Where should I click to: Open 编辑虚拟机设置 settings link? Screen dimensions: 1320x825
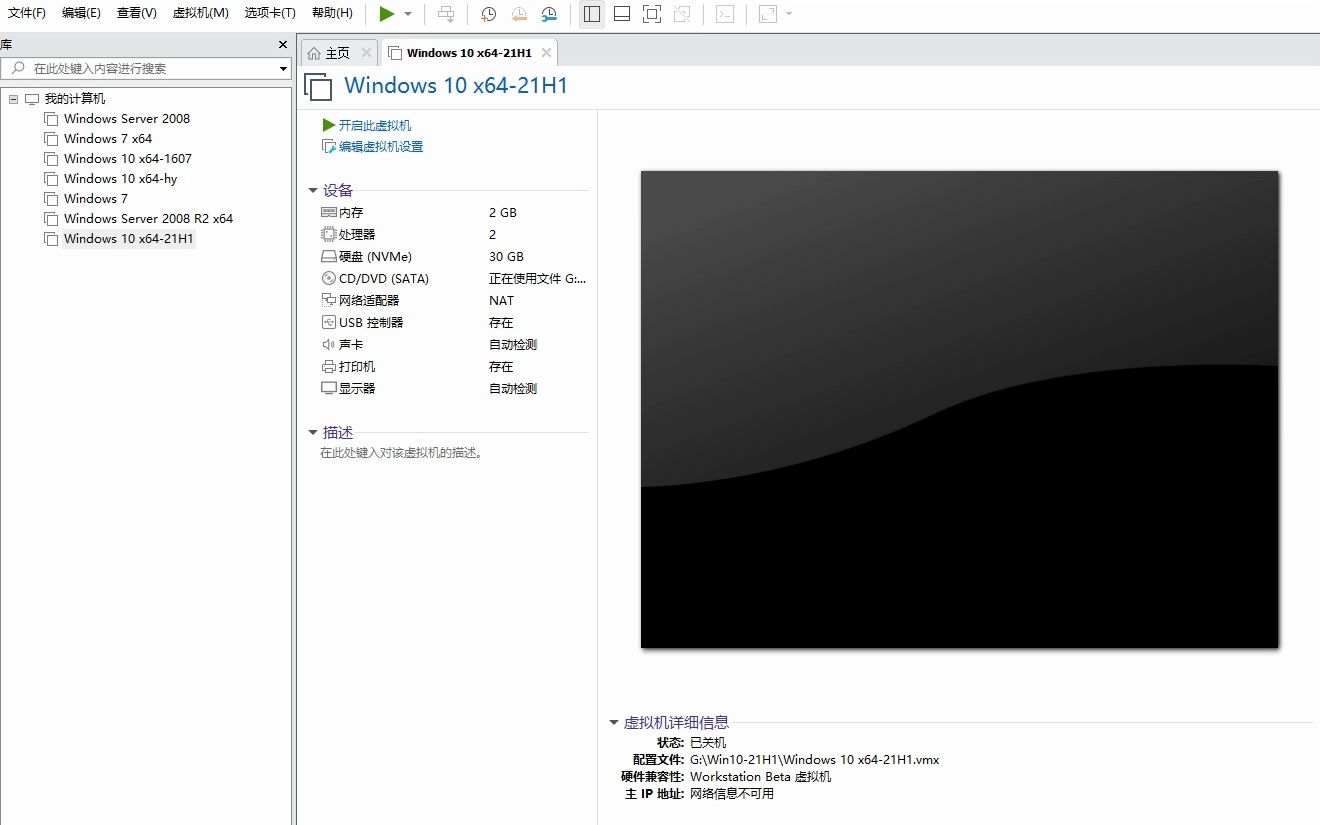(x=382, y=145)
